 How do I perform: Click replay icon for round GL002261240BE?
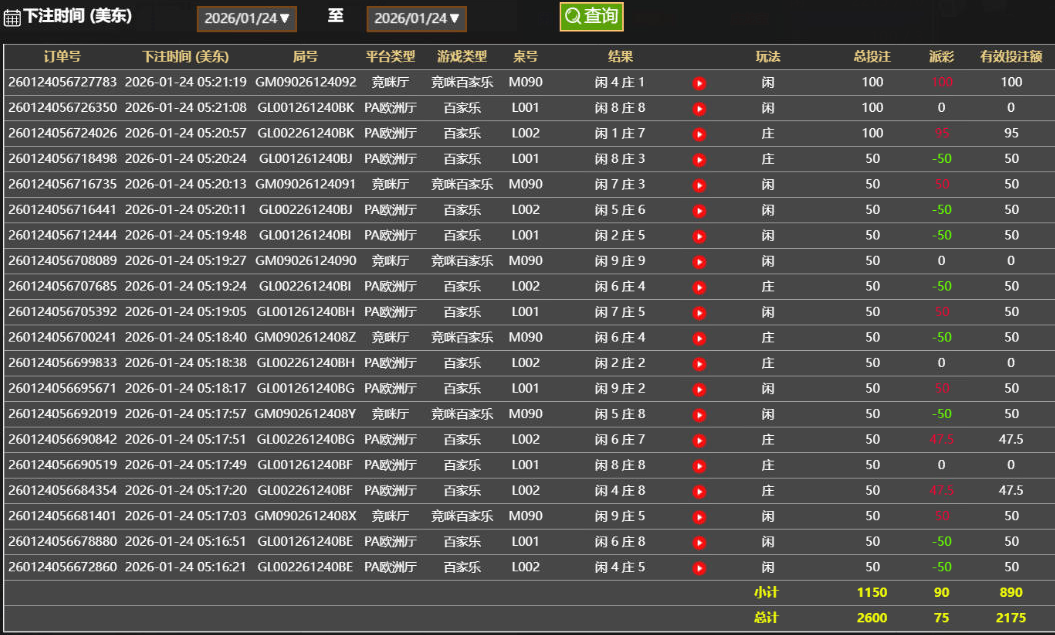[x=699, y=568]
